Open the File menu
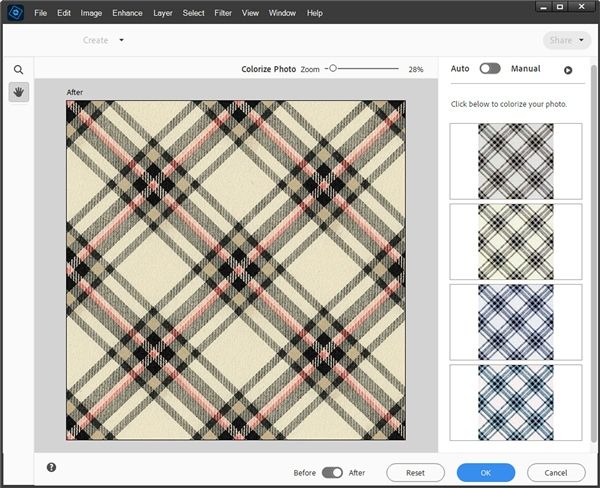This screenshot has width=600, height=488. click(x=41, y=13)
